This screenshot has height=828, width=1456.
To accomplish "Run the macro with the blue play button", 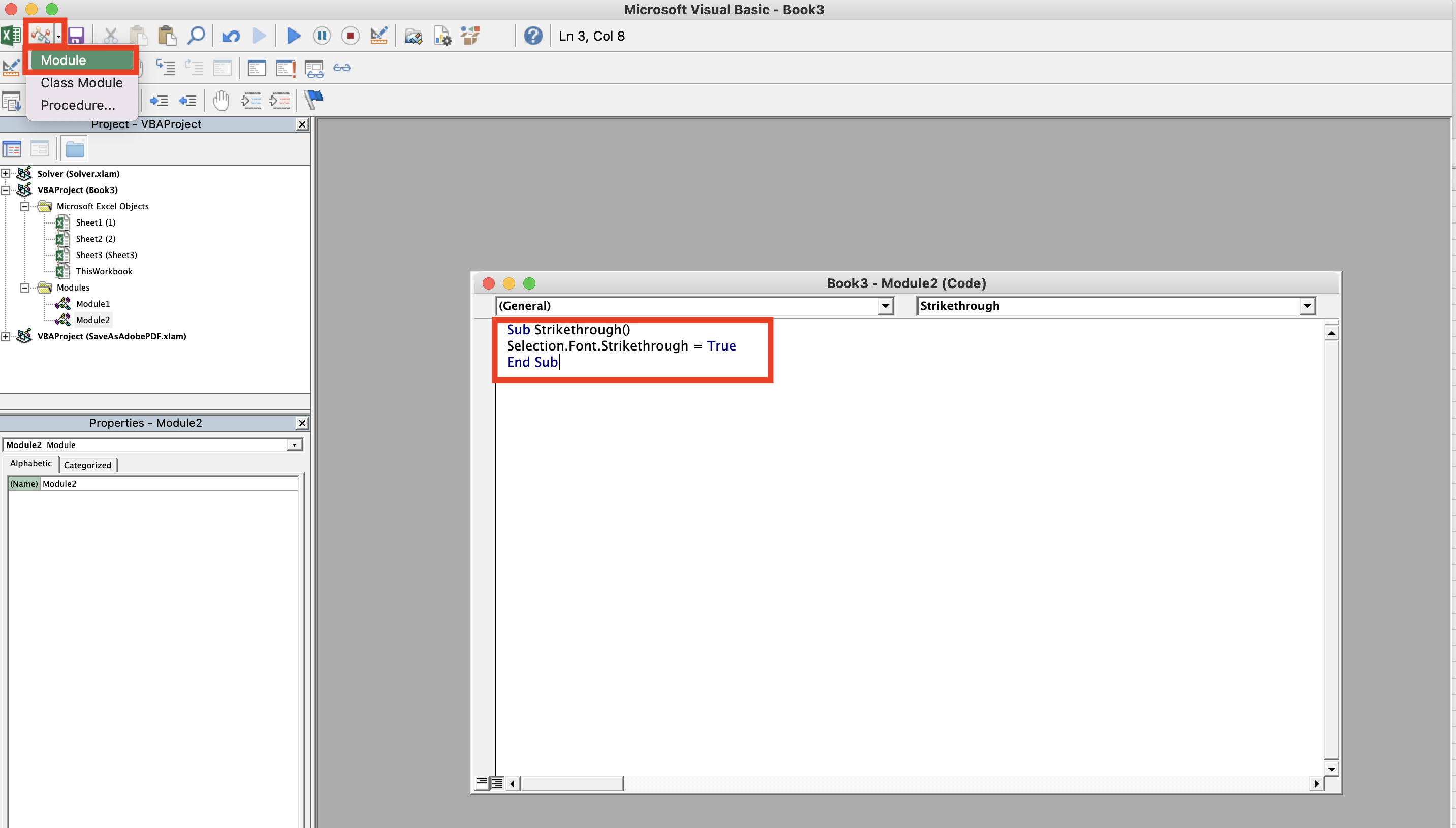I will click(x=294, y=36).
